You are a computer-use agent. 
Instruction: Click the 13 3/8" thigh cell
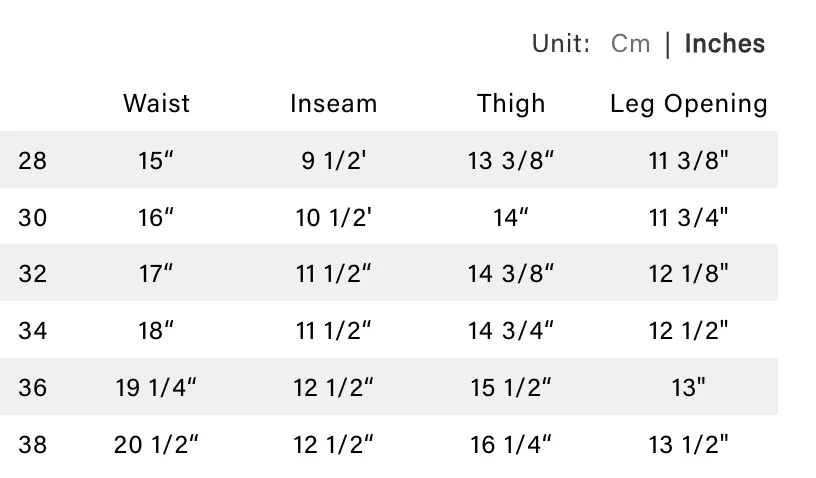tap(511, 160)
